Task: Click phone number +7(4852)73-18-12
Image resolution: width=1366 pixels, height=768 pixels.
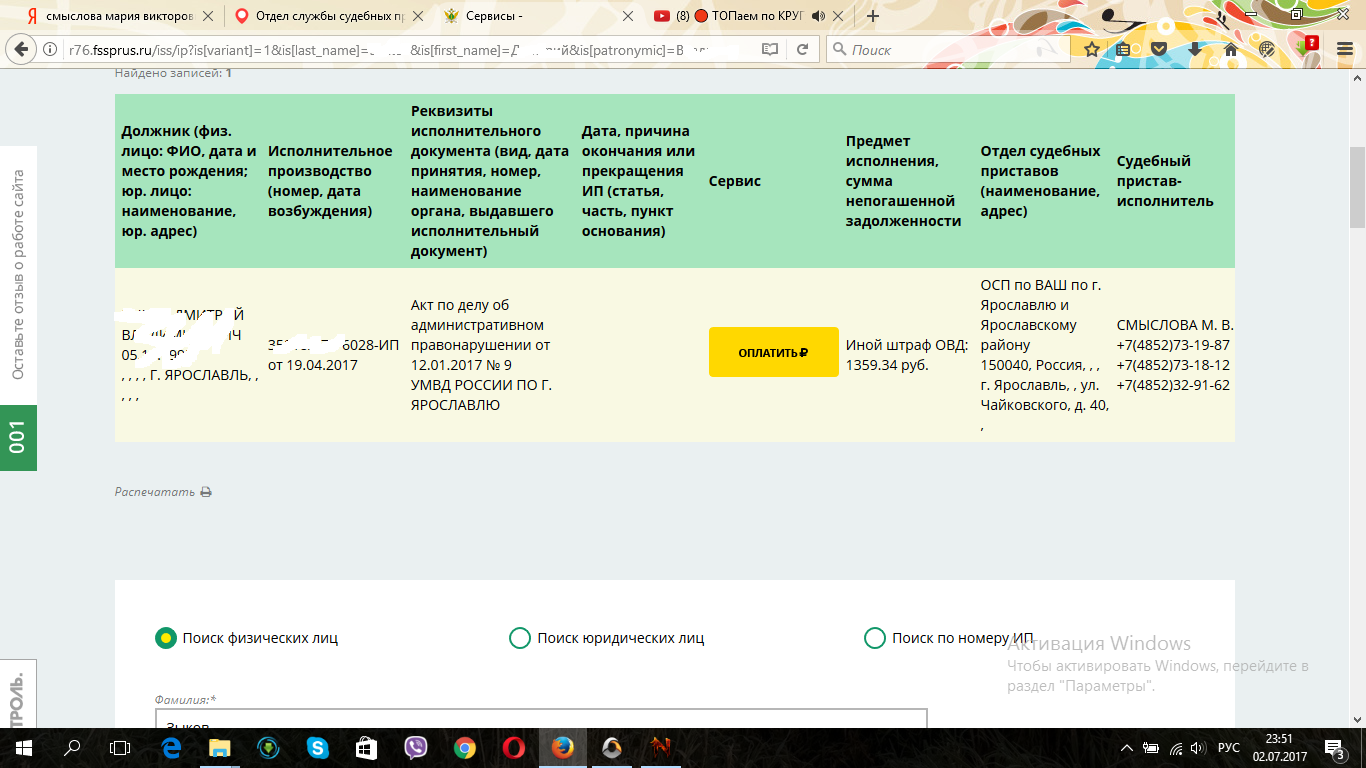Action: [x=1173, y=365]
